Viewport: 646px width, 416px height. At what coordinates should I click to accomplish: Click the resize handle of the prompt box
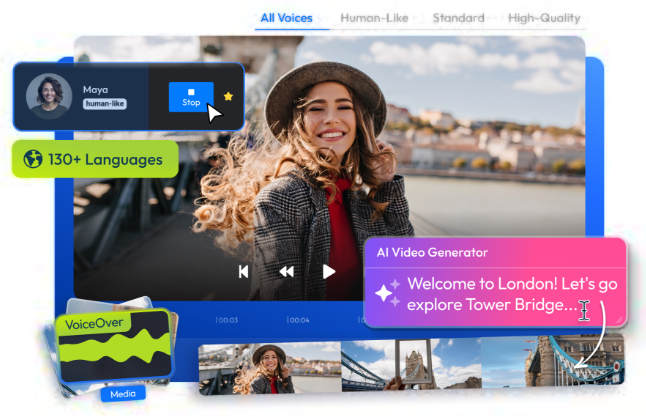[620, 320]
